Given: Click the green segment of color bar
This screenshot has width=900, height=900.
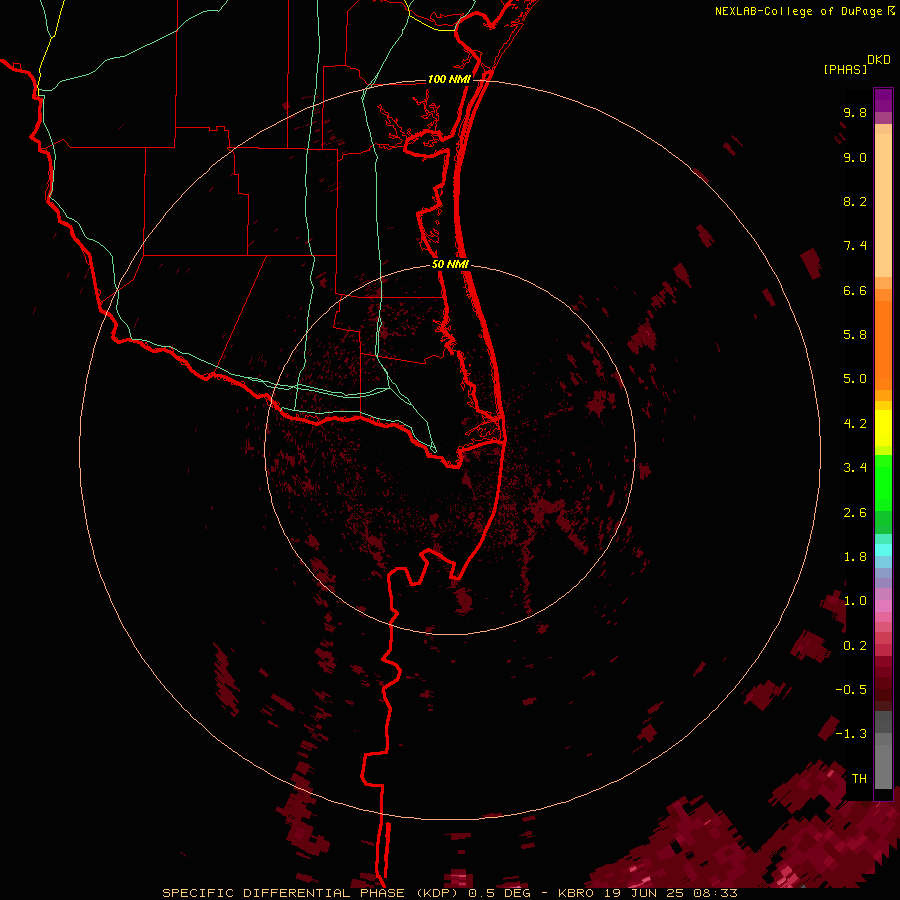Looking at the screenshot, I should point(883,494).
